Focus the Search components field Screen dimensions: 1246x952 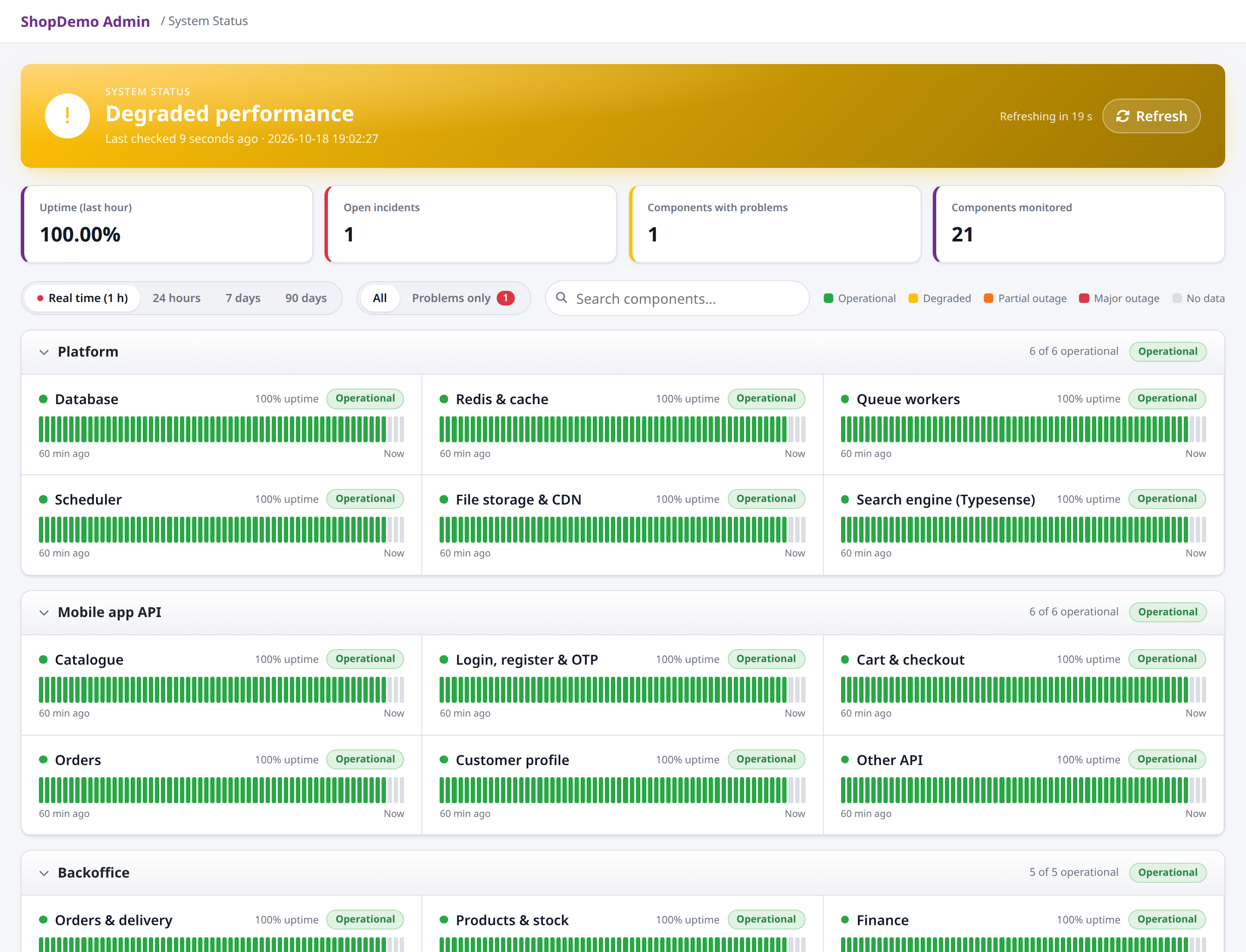point(677,298)
